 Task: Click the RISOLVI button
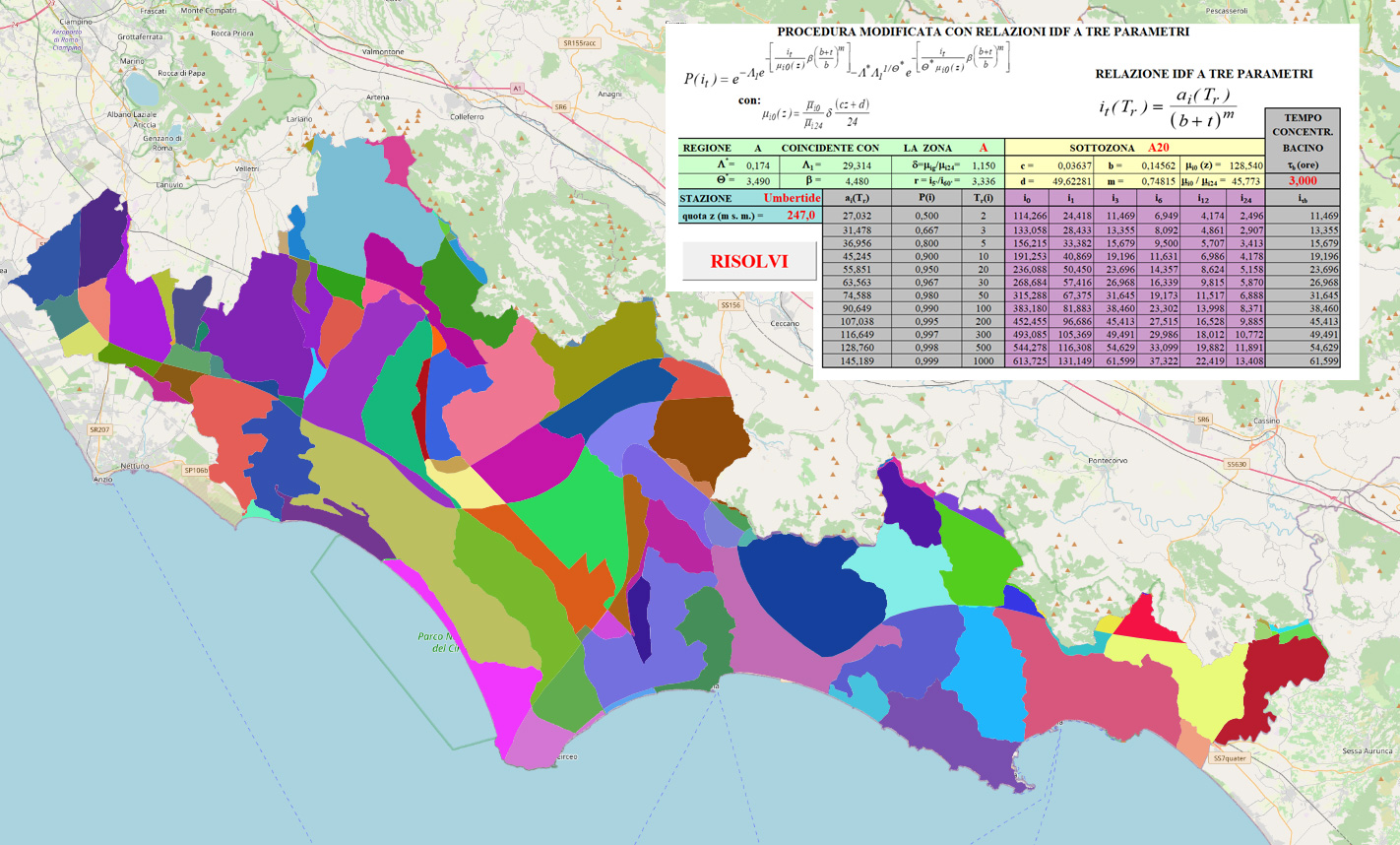point(749,262)
